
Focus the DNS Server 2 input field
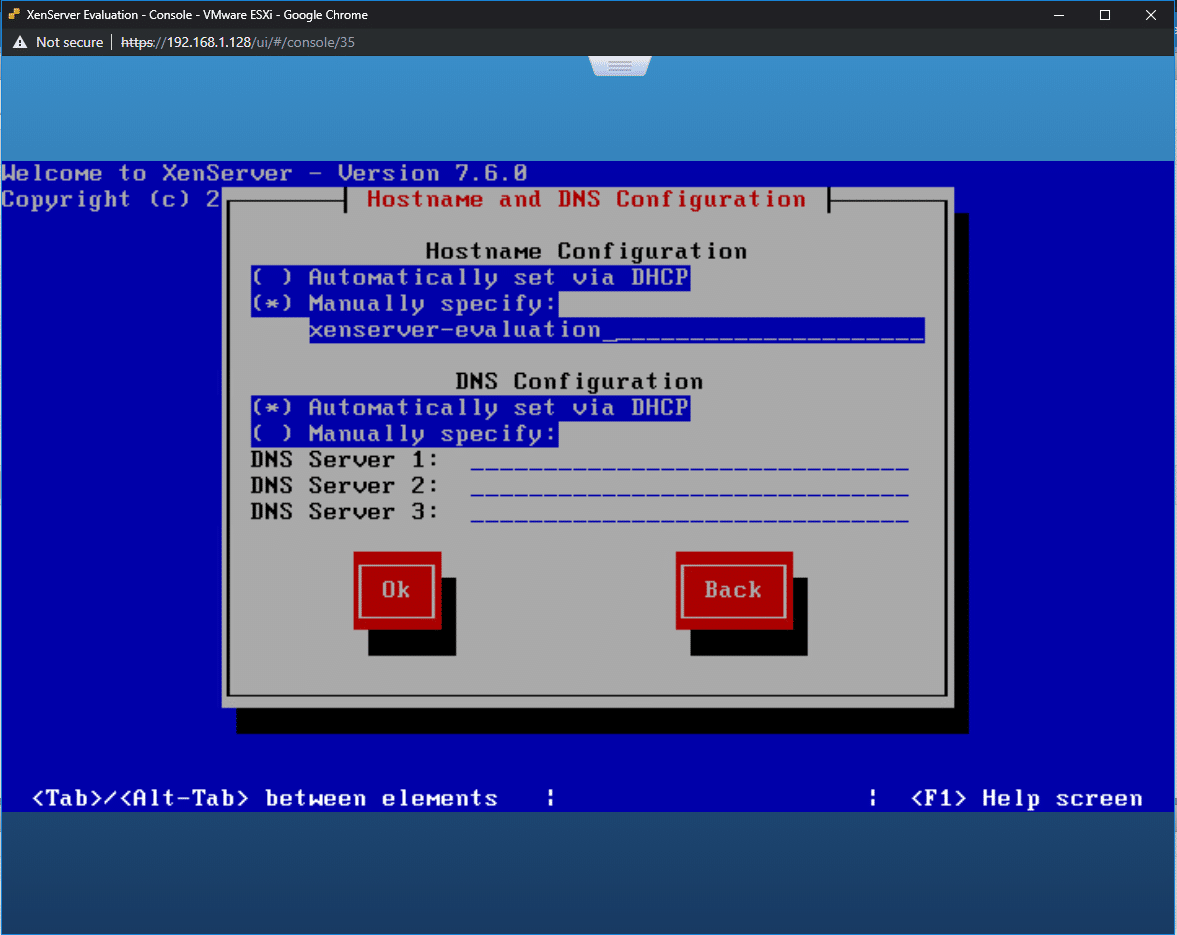(689, 486)
